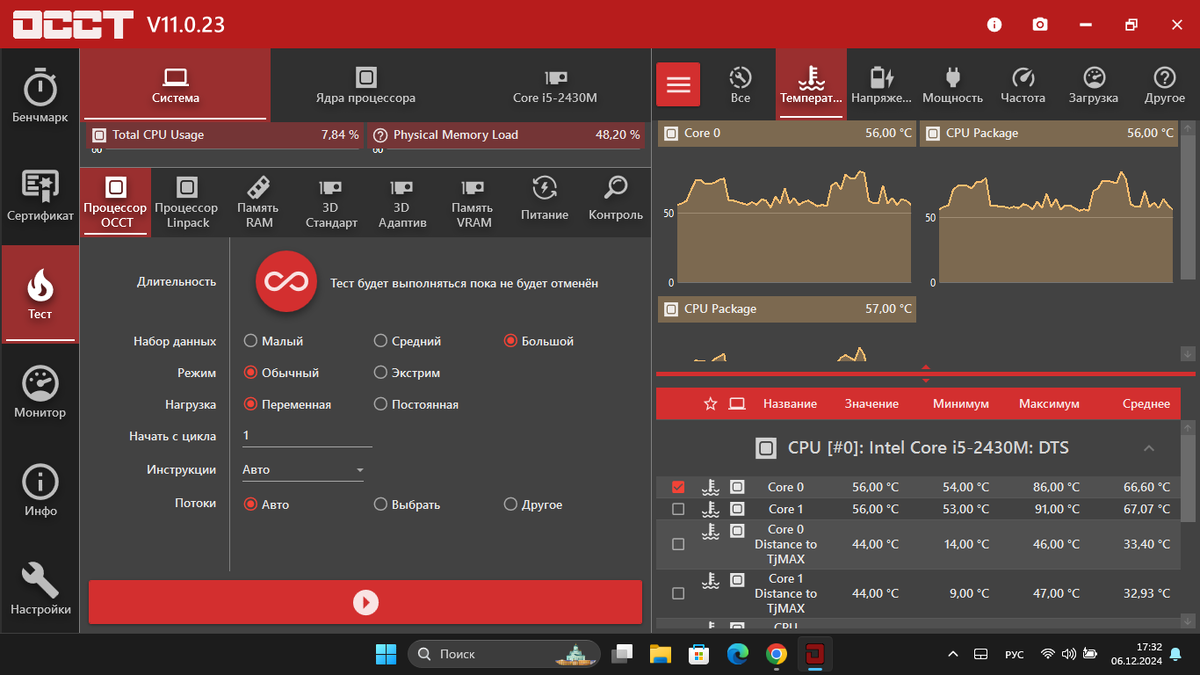Open the Монитор gauge section
The width and height of the screenshot is (1200, 675).
40,392
